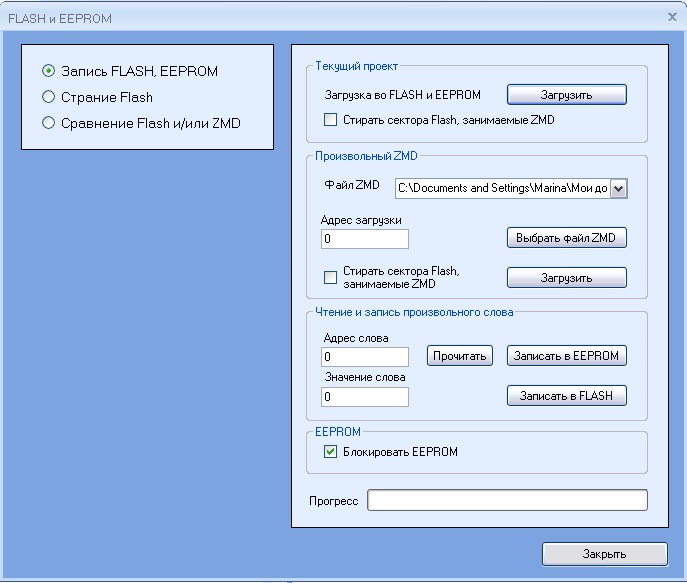Click 'Загрузить' in Произвольный ZMD section
Image resolution: width=687 pixels, height=583 pixels.
point(566,277)
